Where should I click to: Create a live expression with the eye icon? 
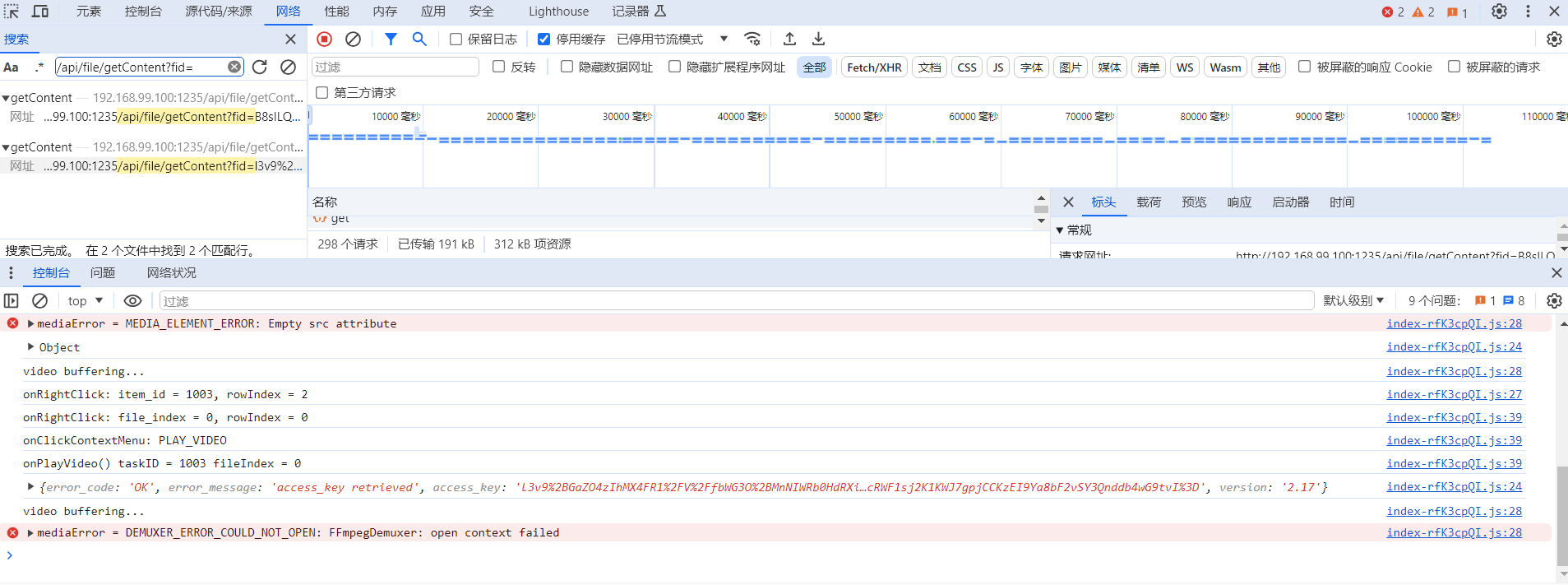(132, 301)
